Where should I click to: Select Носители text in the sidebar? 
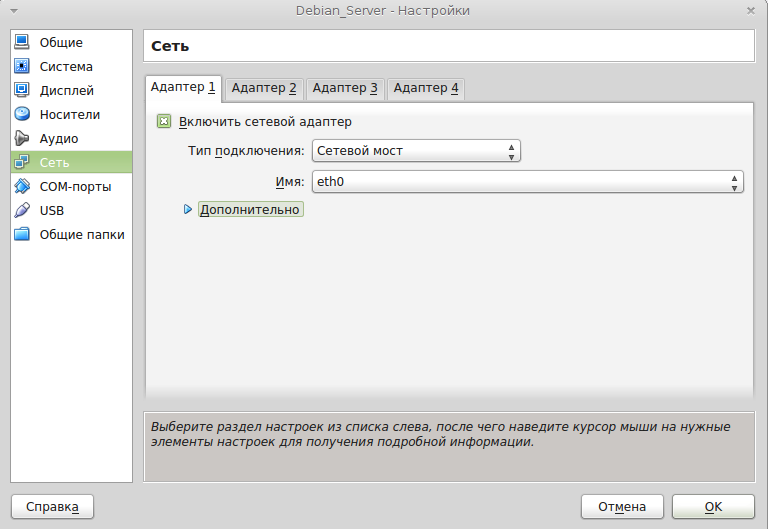[x=70, y=115]
